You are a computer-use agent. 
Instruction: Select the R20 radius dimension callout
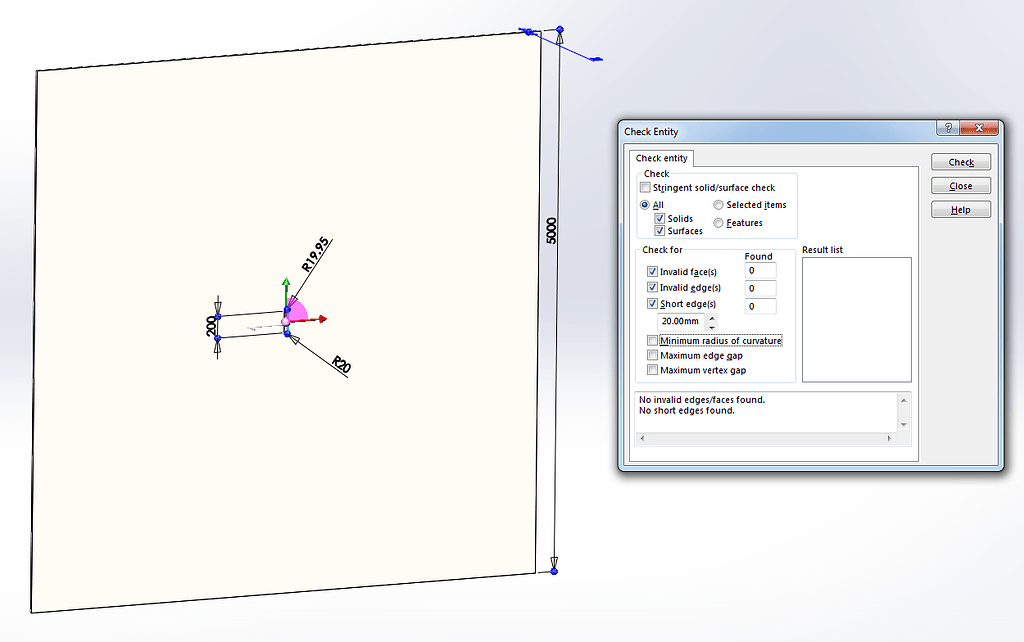(x=341, y=364)
